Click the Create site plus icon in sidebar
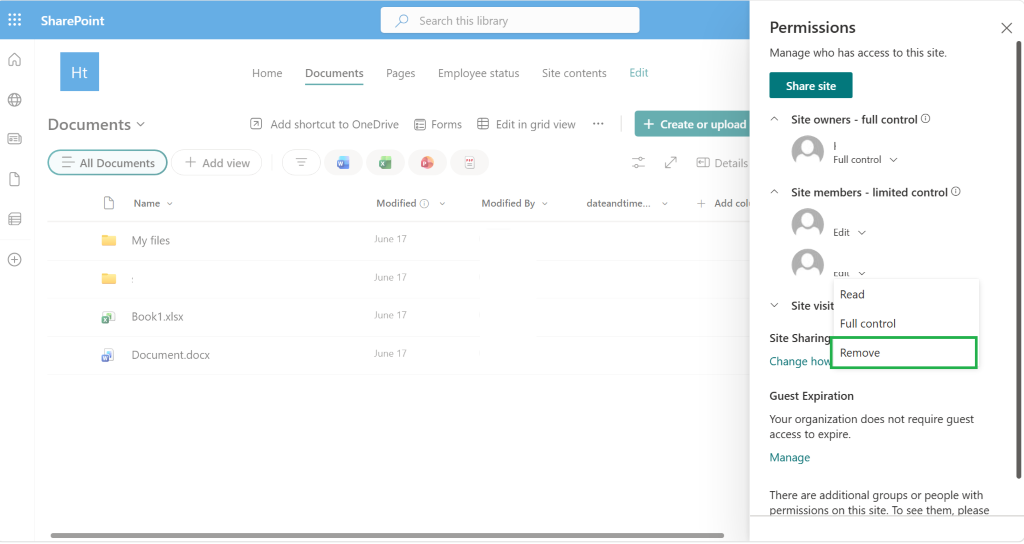The image size is (1024, 544). [14, 259]
